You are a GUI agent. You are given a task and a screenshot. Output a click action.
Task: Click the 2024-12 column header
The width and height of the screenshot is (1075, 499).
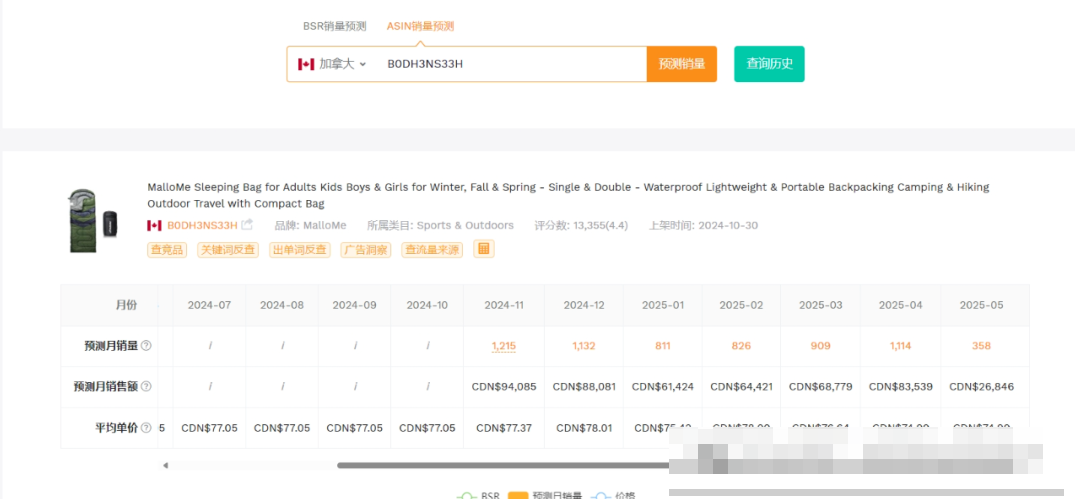pos(584,305)
